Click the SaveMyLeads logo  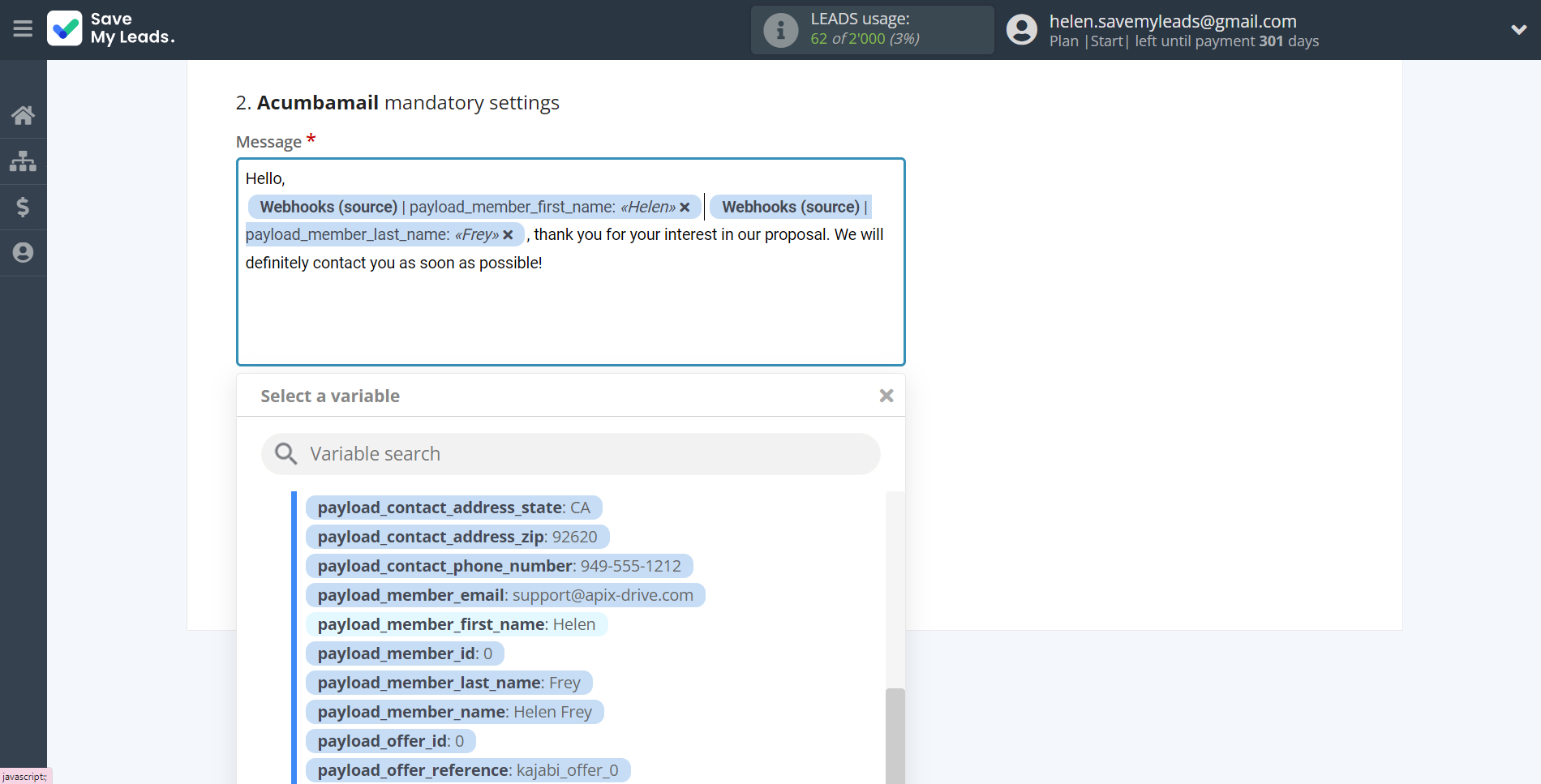[111, 28]
